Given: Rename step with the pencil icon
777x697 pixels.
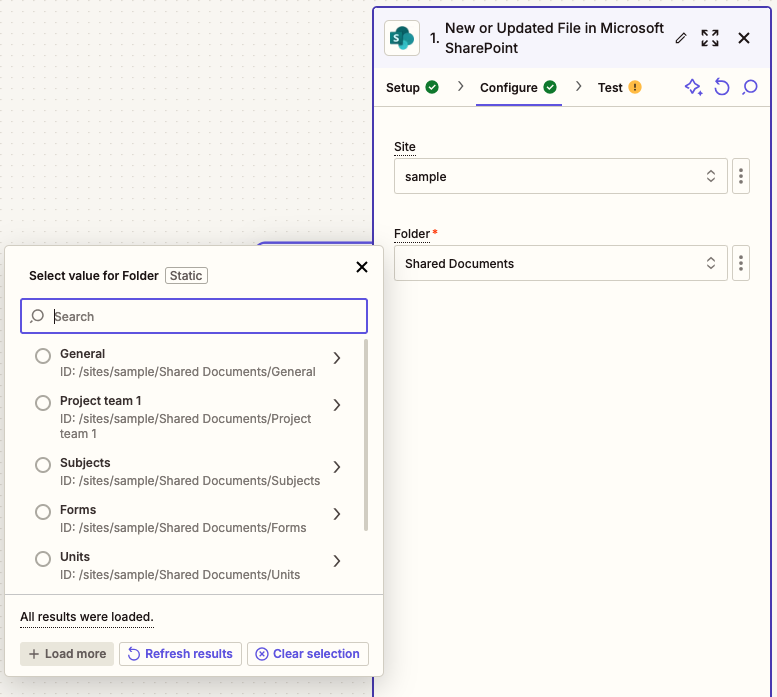Looking at the screenshot, I should (681, 38).
